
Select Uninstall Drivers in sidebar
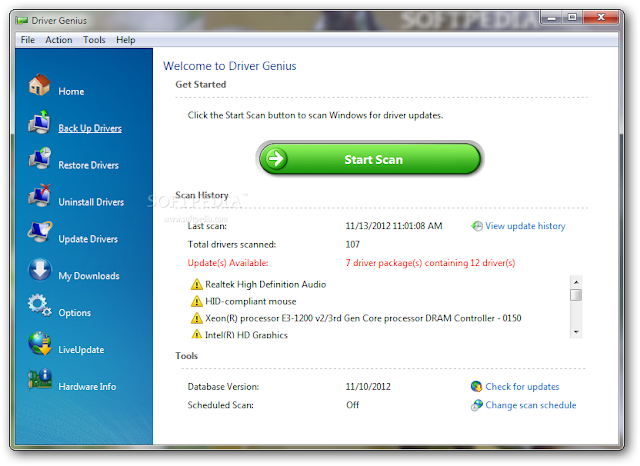tap(91, 202)
